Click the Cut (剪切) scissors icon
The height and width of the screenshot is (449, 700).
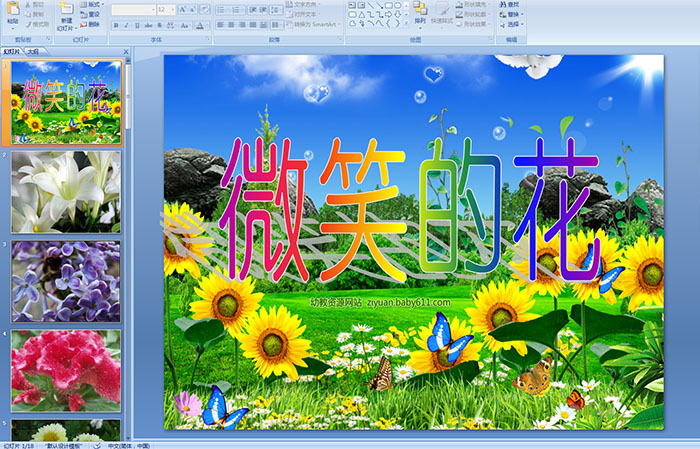point(28,4)
